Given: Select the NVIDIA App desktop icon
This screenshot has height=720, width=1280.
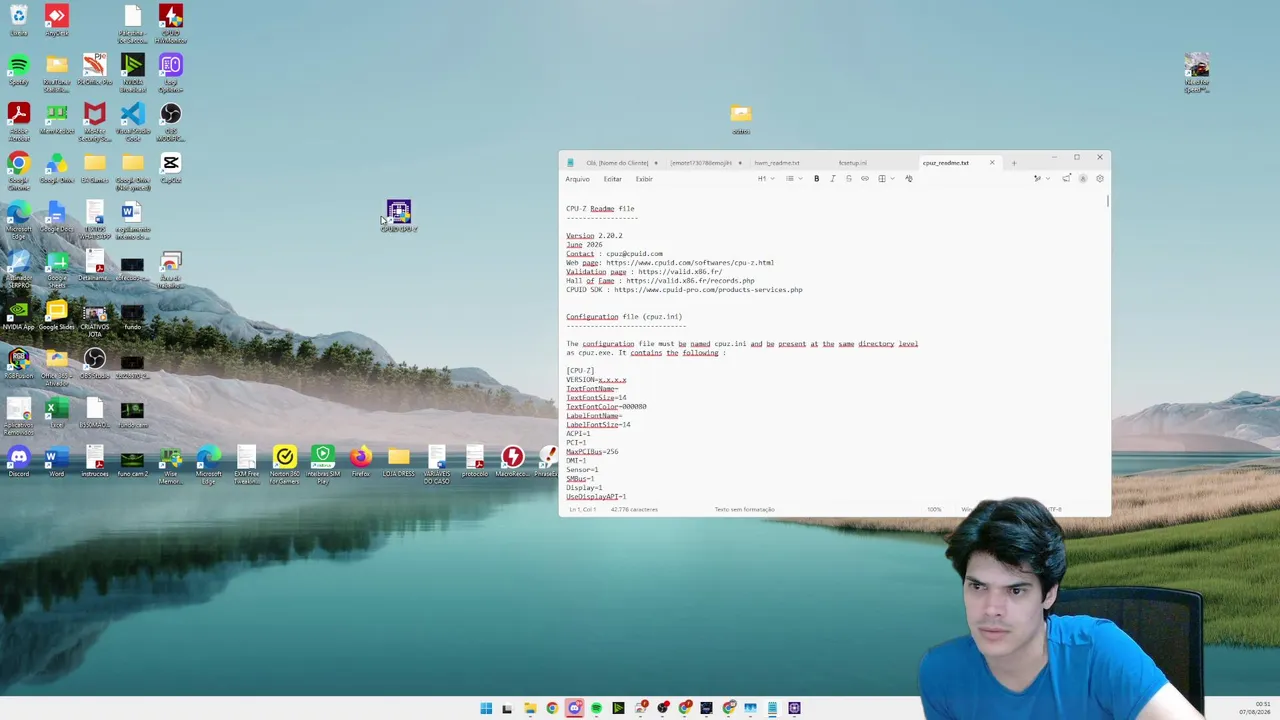Looking at the screenshot, I should pos(19,314).
